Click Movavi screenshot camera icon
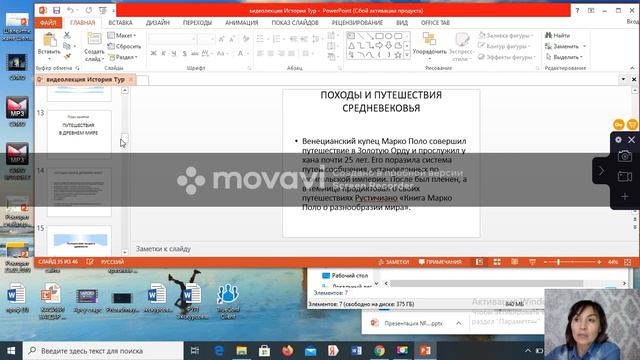The height and width of the screenshot is (360, 640). 624,156
